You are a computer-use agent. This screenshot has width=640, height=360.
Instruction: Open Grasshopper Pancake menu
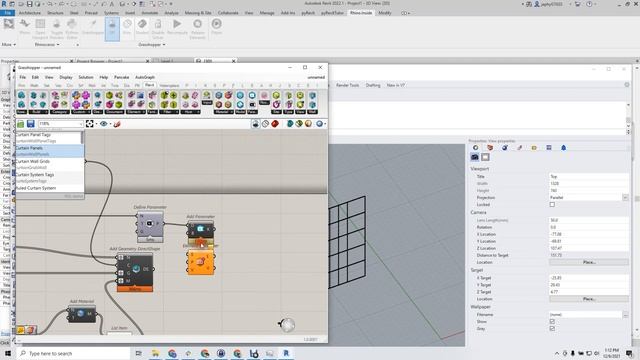point(121,77)
